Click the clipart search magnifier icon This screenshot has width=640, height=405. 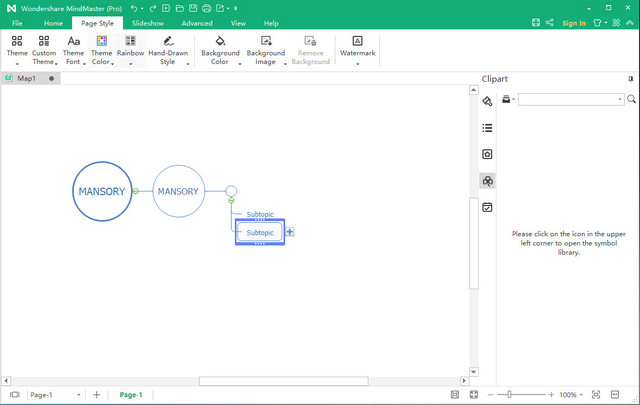(631, 99)
